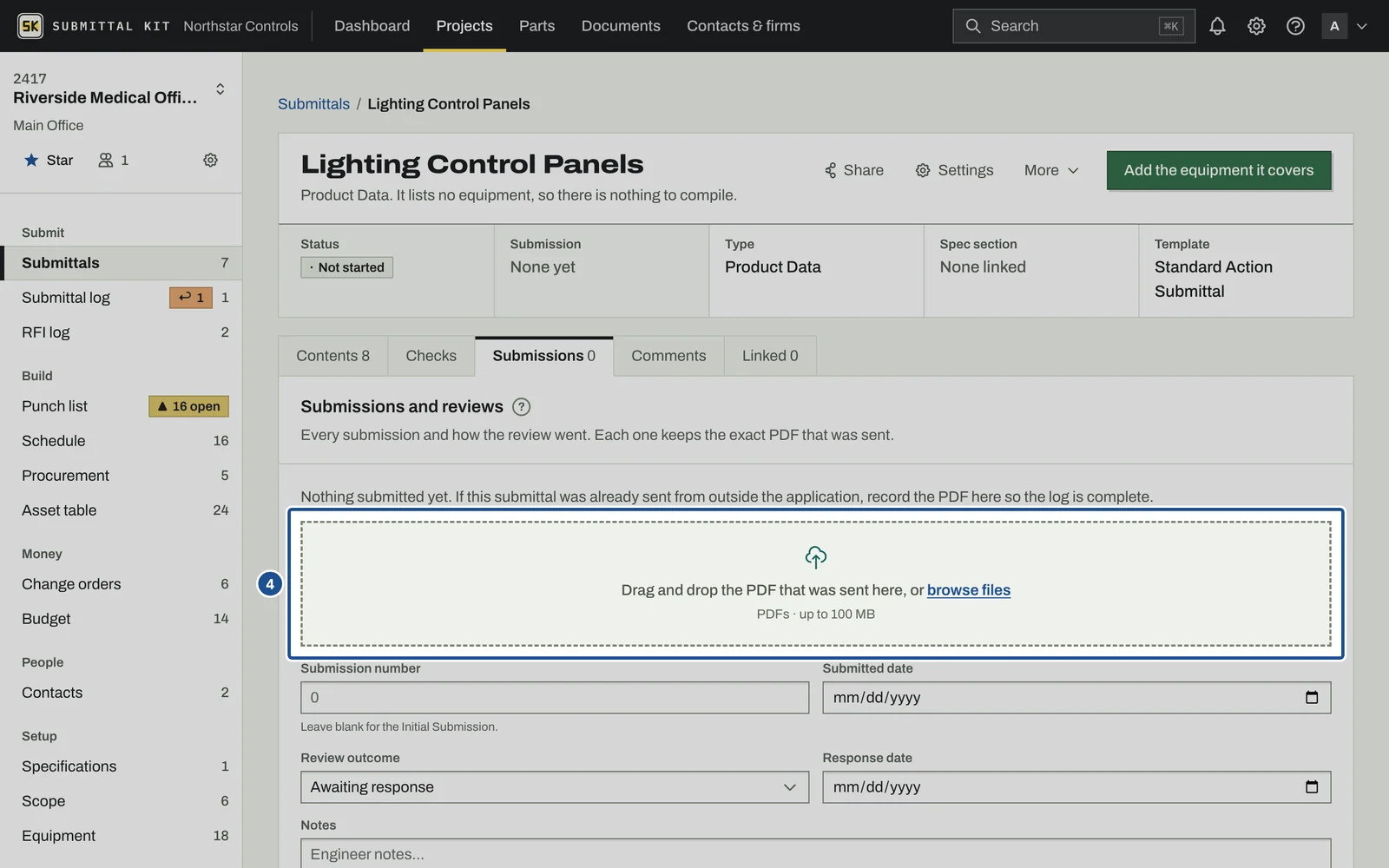
Task: Open Change orders in sidebar
Action: pos(122,584)
